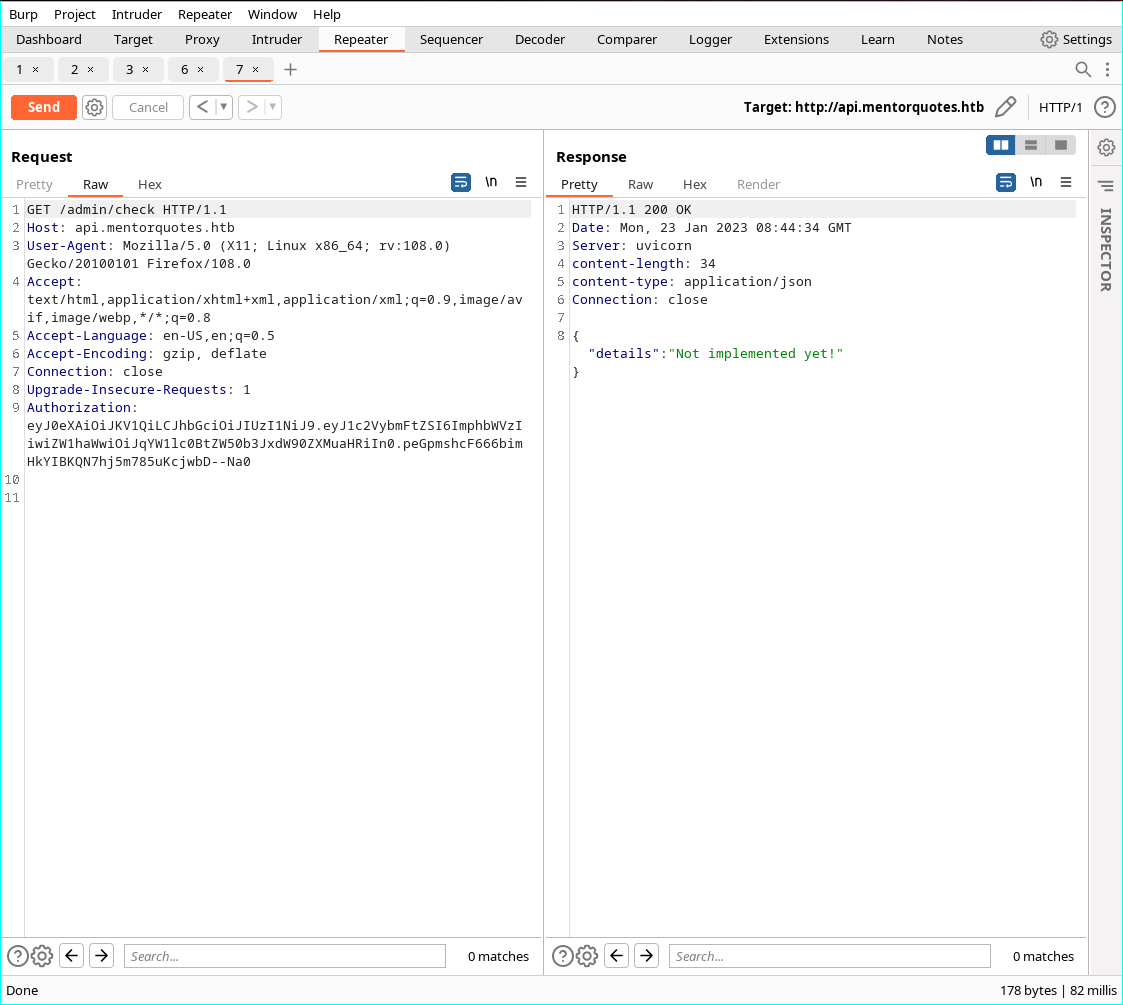Open the Project menu
This screenshot has height=1005, width=1123.
pyautogui.click(x=74, y=14)
